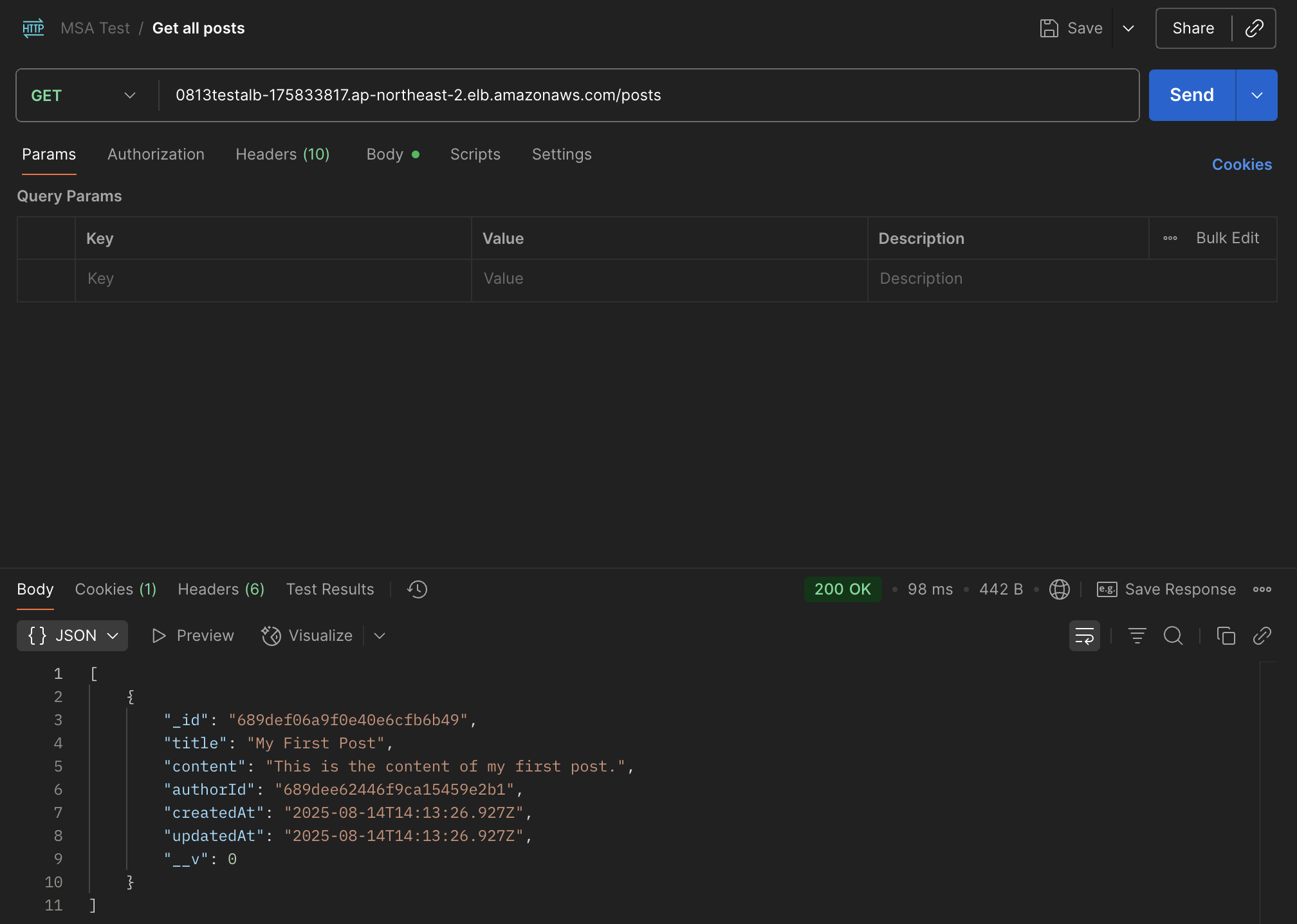Open search in response body

1173,636
